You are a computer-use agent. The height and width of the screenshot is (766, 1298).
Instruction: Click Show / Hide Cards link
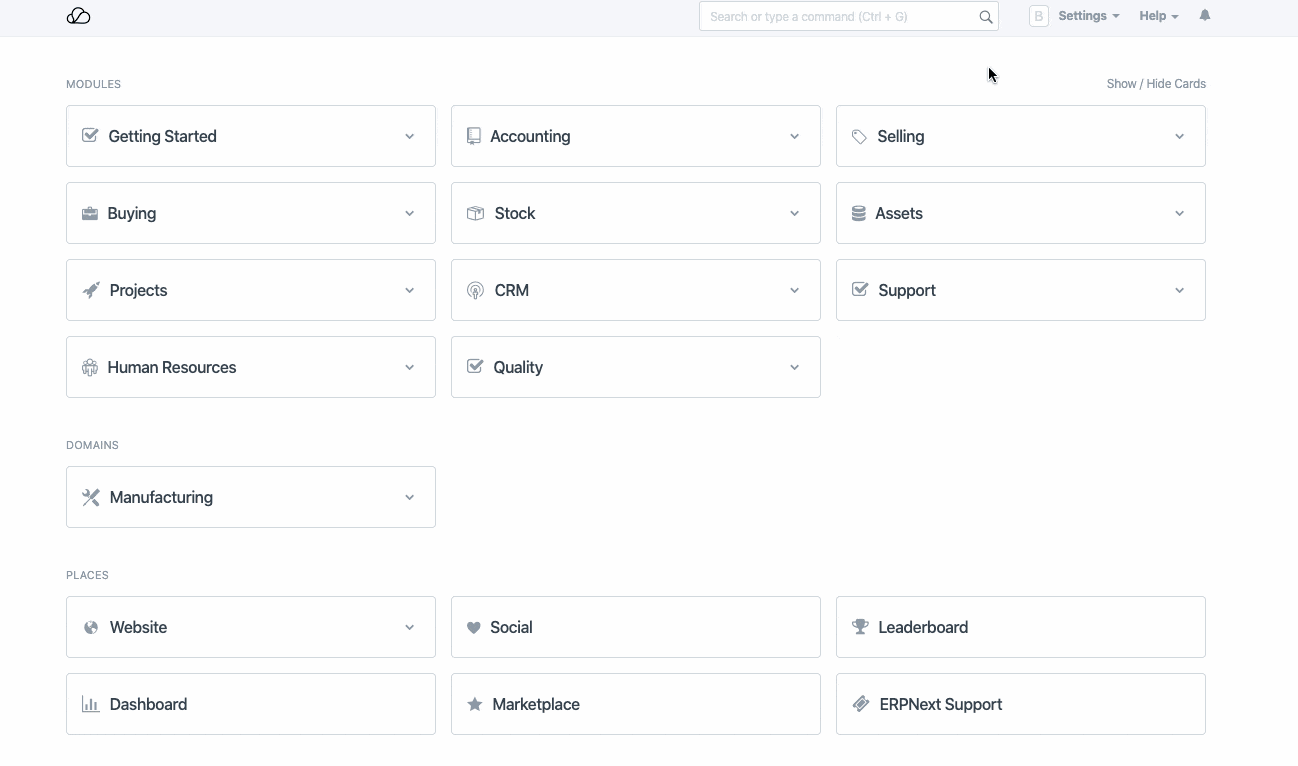(1155, 84)
